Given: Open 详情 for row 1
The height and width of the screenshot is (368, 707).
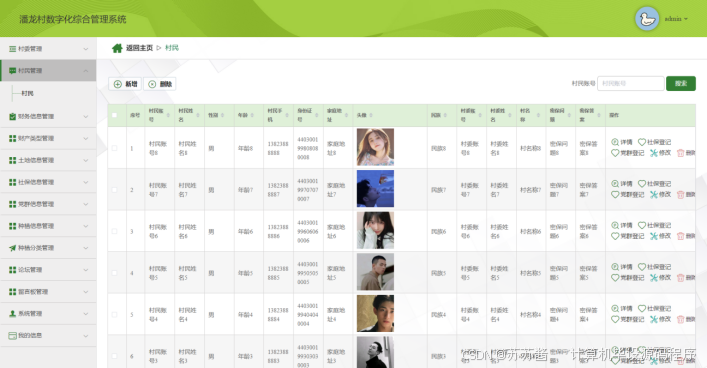Looking at the screenshot, I should [622, 142].
